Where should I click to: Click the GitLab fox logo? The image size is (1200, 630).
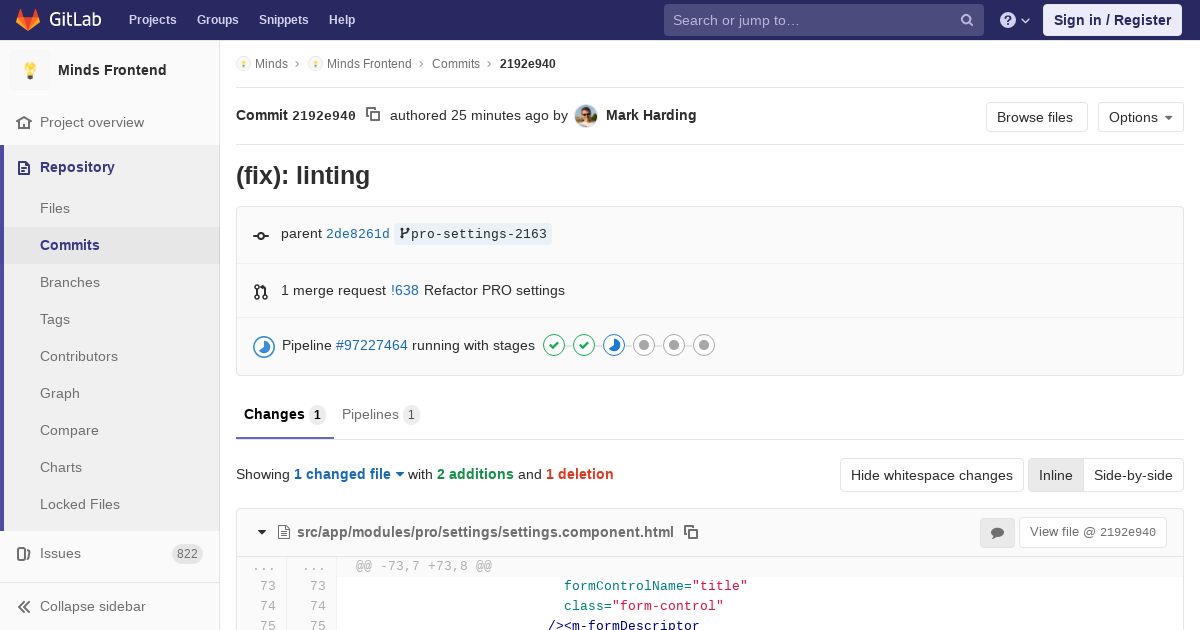28,20
